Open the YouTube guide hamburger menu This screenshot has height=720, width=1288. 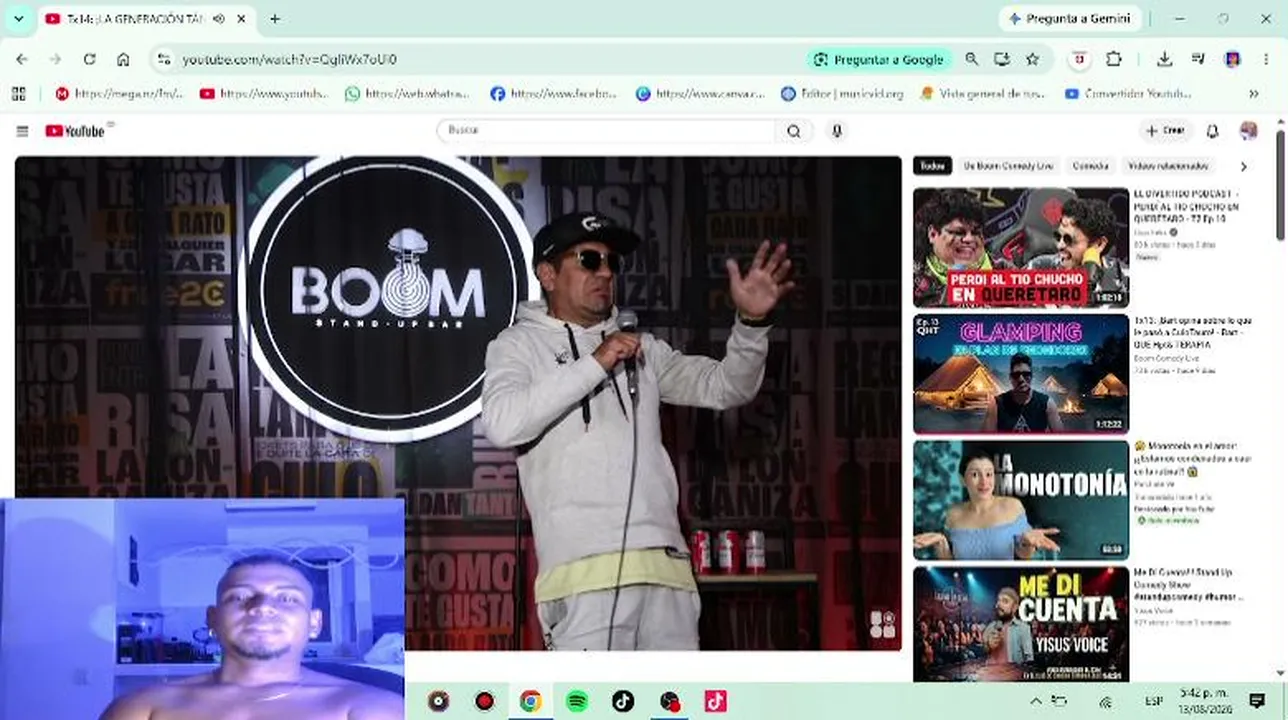point(22,131)
